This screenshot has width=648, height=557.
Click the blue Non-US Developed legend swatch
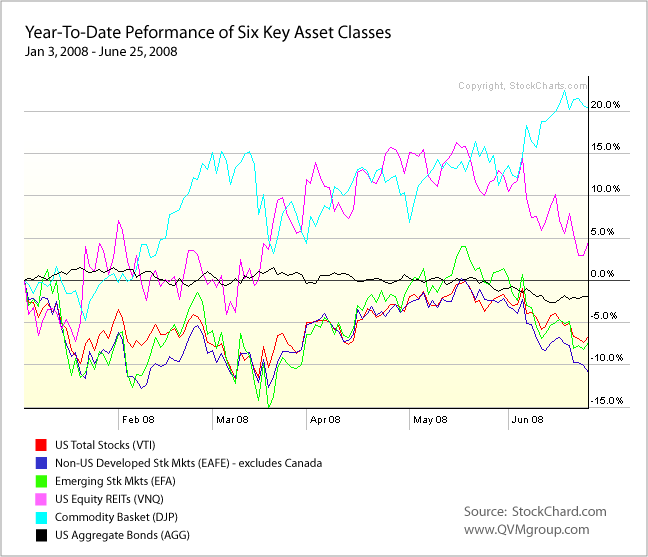click(42, 463)
